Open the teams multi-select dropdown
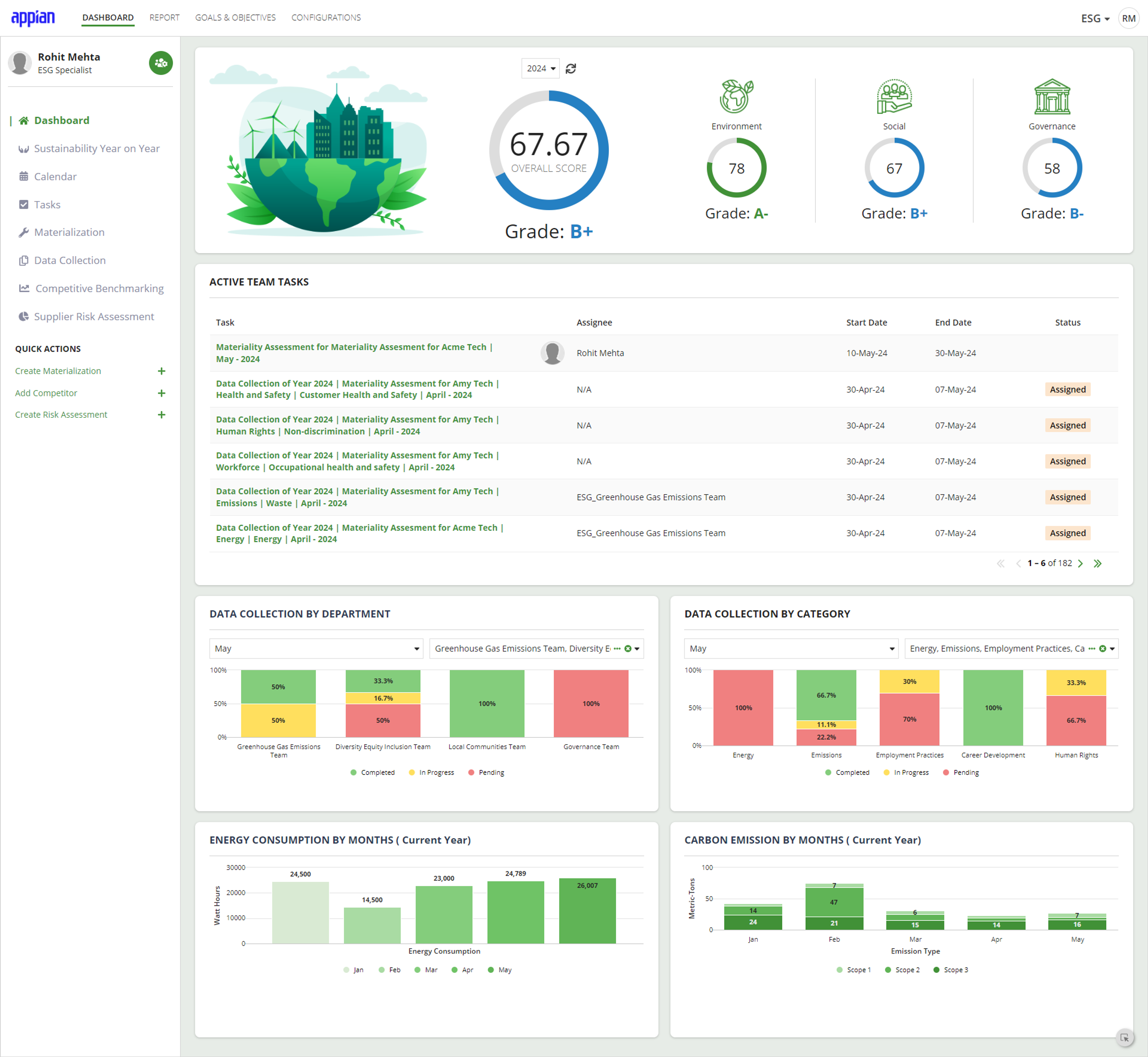The height and width of the screenshot is (1057, 1148). click(x=536, y=649)
